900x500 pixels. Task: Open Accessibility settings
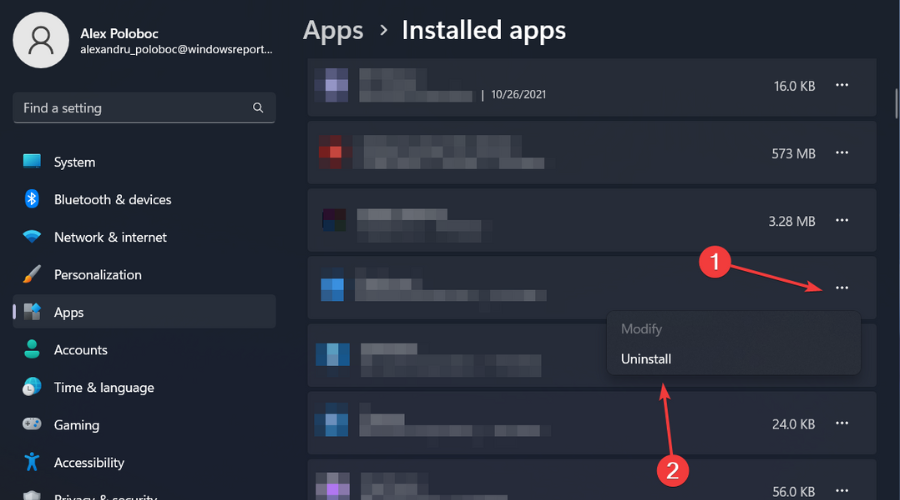89,463
